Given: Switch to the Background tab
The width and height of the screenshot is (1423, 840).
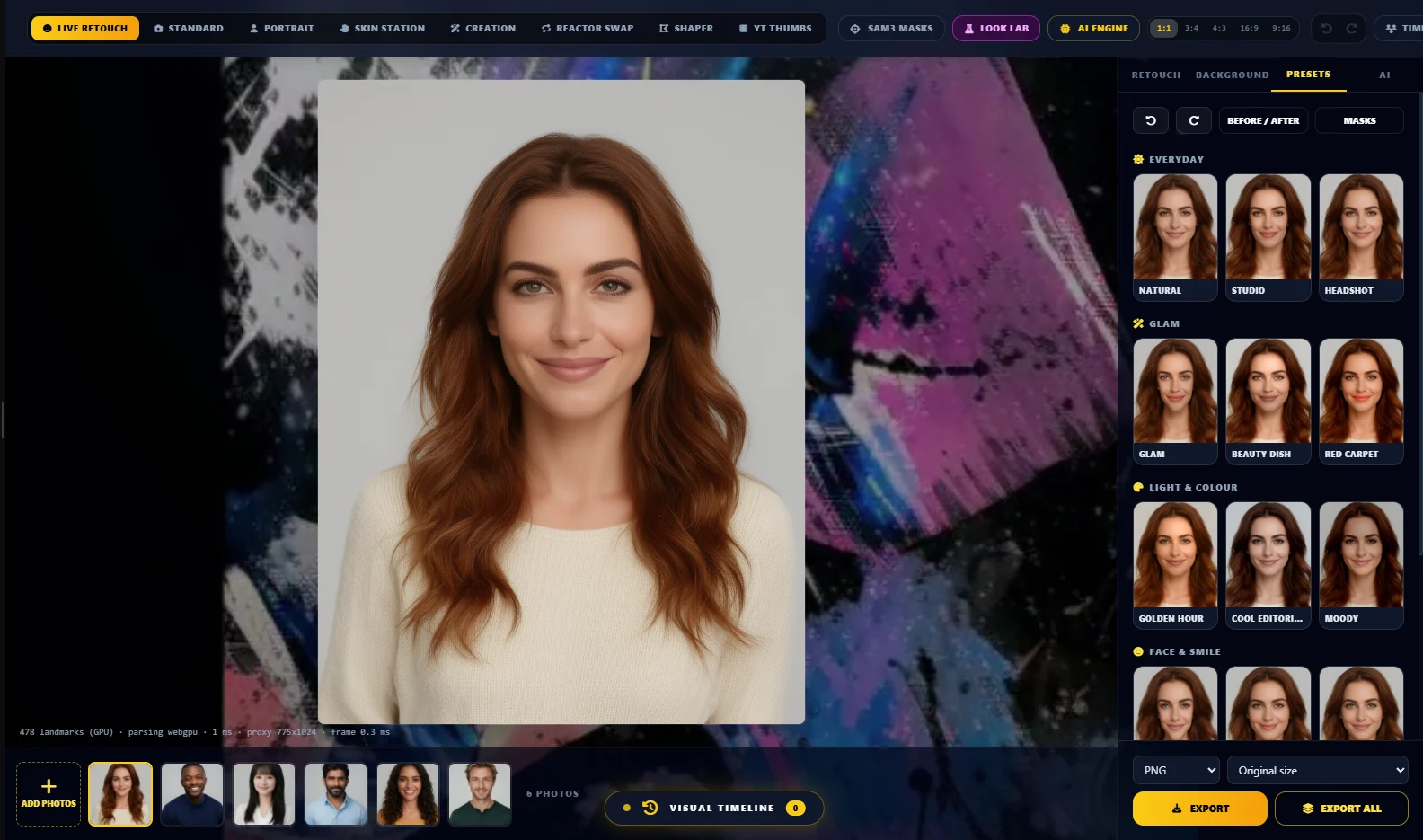Looking at the screenshot, I should 1233,75.
